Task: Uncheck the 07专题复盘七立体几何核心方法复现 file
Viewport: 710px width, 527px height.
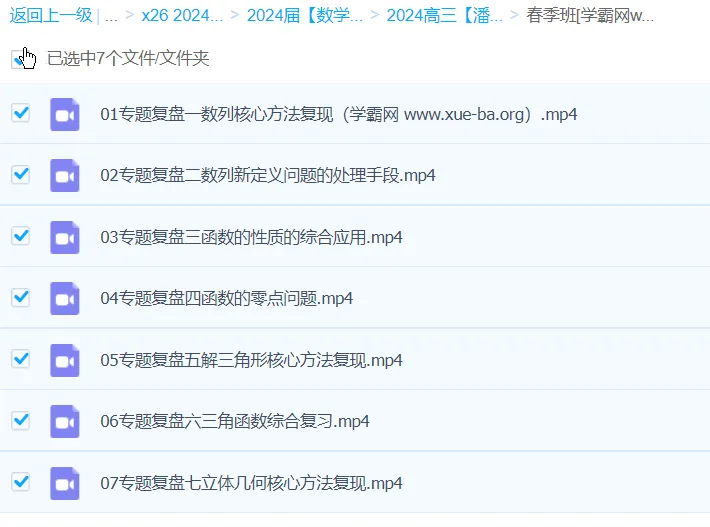Action: pos(20,481)
